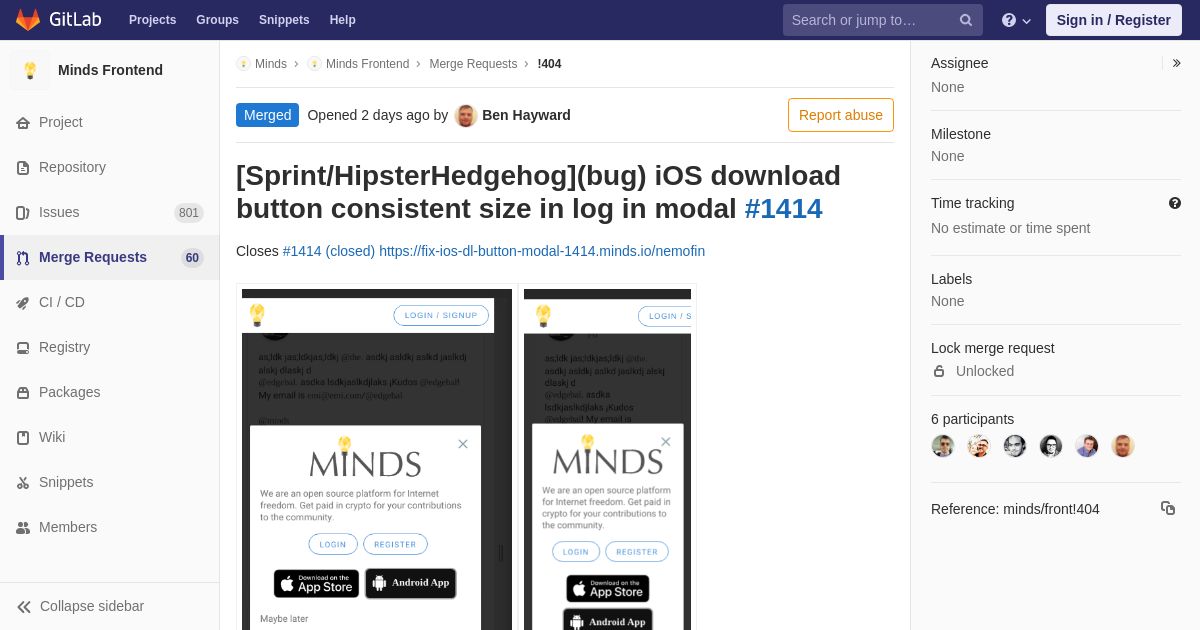Click Report abuse button
1200x630 pixels.
tap(841, 115)
